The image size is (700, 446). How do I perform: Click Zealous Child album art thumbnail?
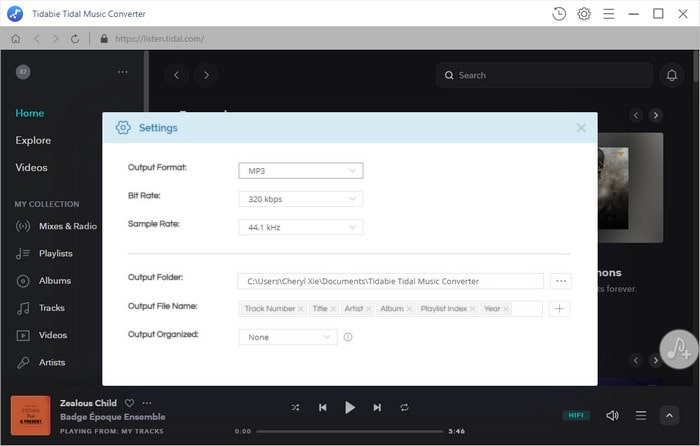tap(31, 416)
